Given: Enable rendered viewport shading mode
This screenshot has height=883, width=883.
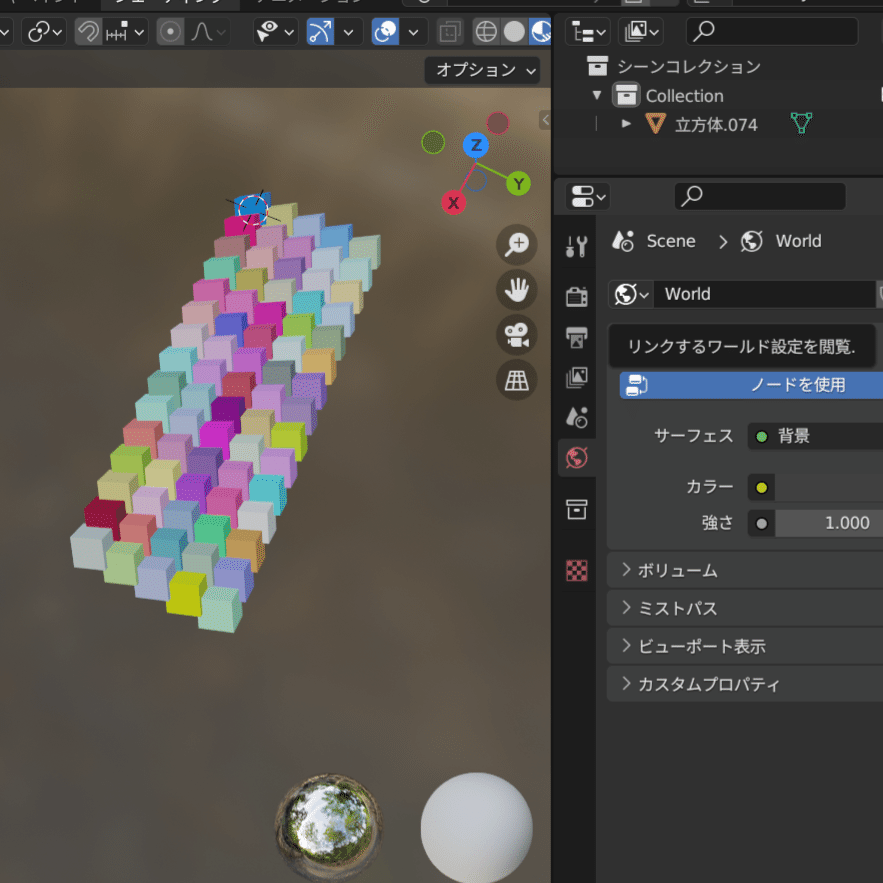Looking at the screenshot, I should [541, 31].
